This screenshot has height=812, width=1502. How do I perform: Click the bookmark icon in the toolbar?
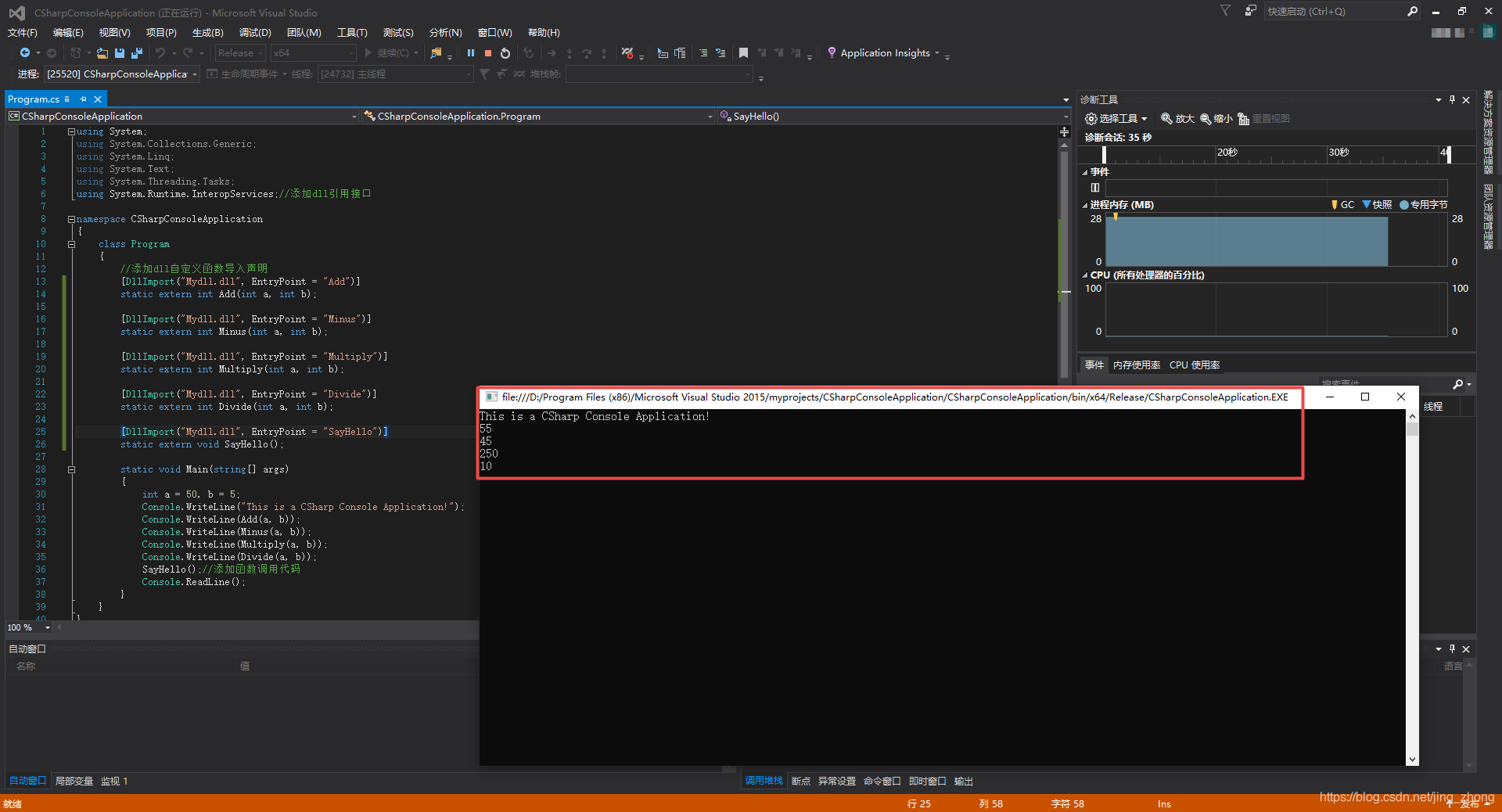pos(743,53)
